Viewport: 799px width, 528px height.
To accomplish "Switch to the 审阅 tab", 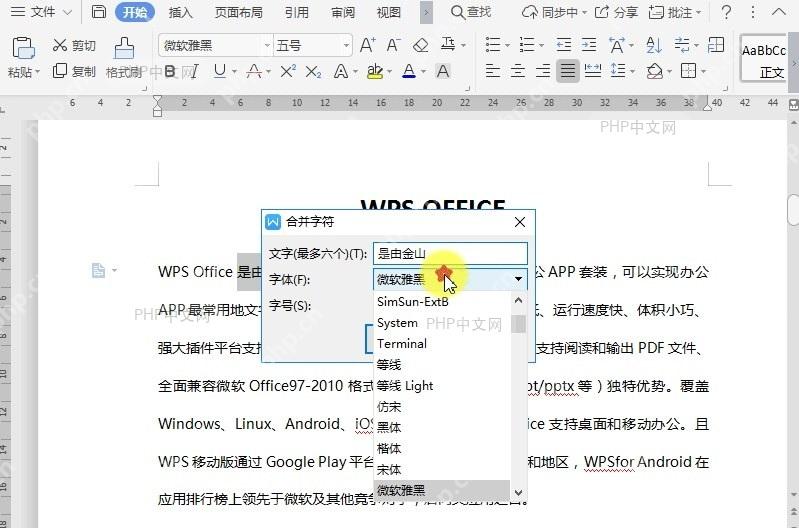I will click(x=343, y=12).
